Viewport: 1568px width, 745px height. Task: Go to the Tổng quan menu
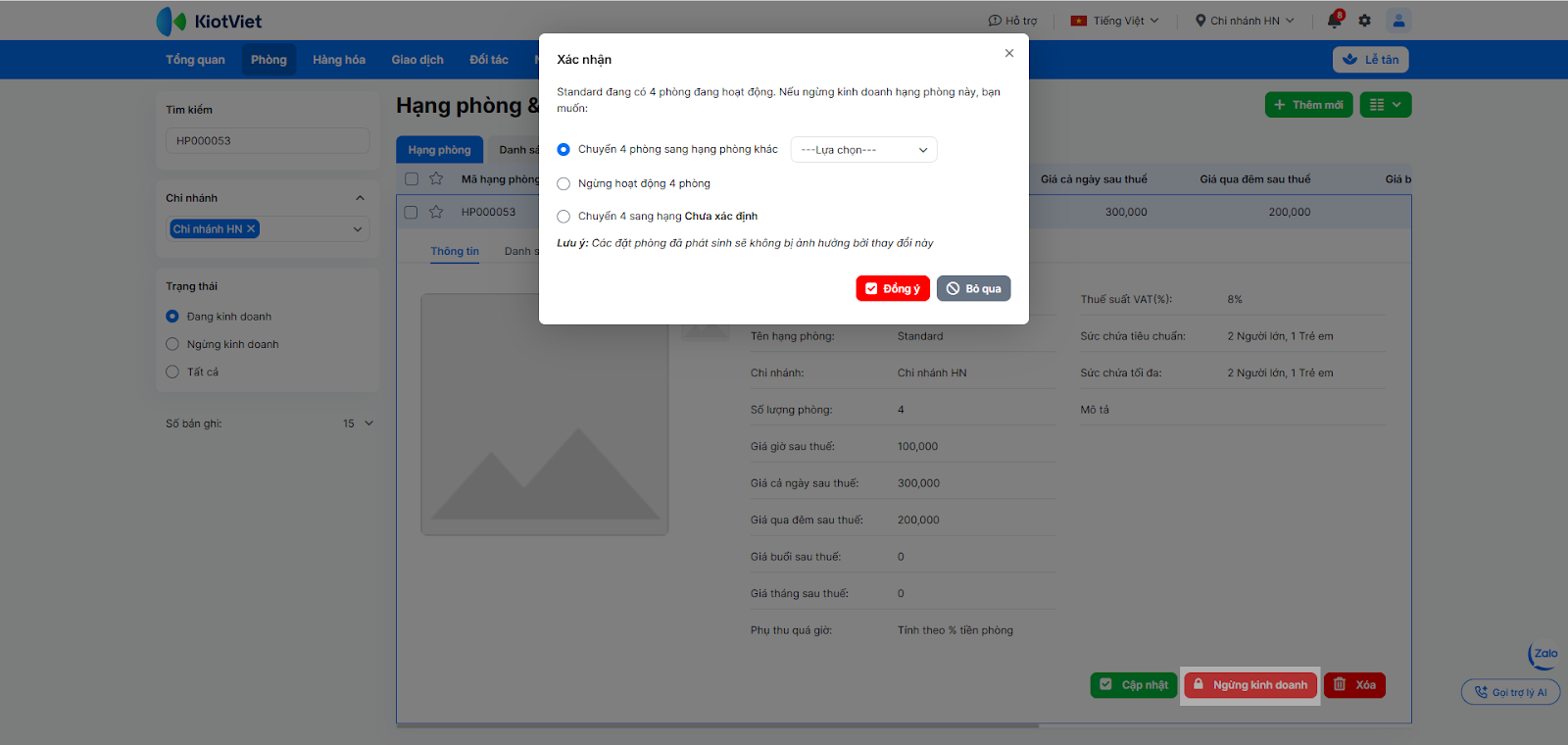point(195,60)
